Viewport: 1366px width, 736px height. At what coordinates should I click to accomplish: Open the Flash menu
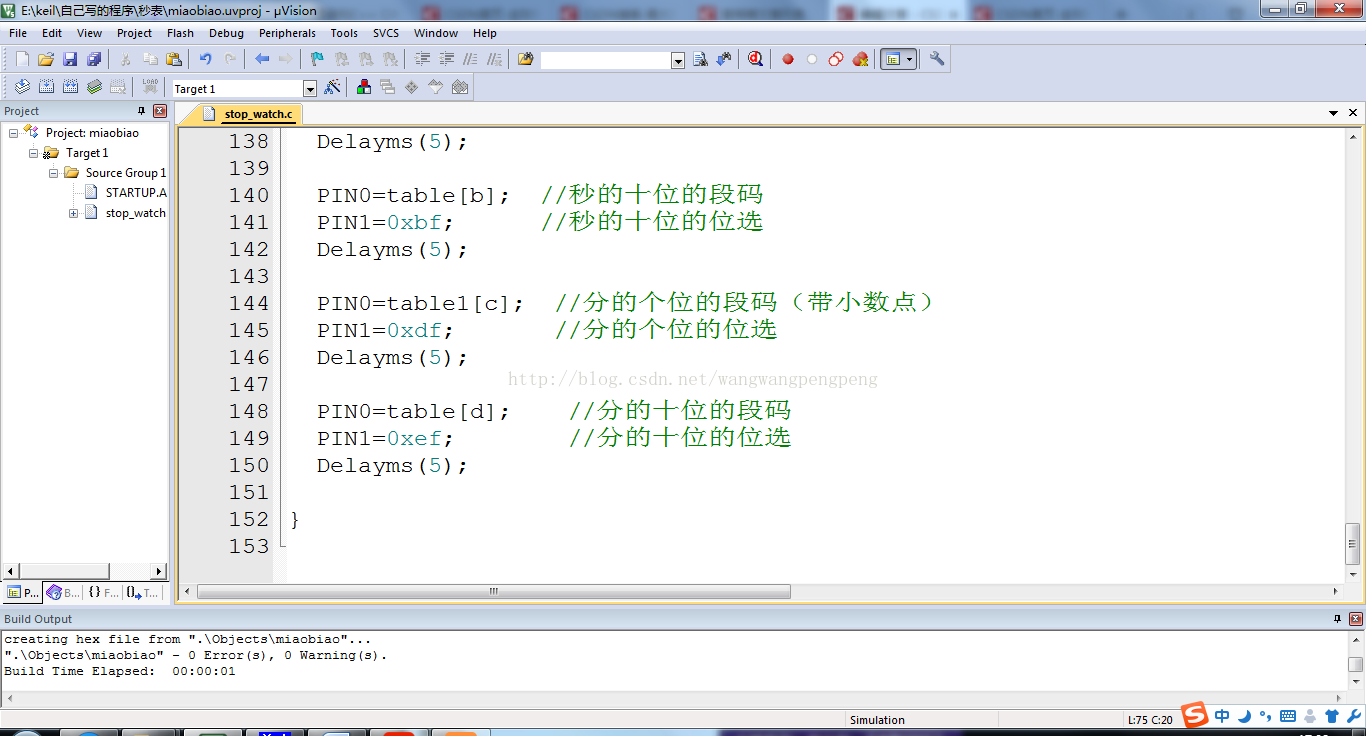[180, 33]
